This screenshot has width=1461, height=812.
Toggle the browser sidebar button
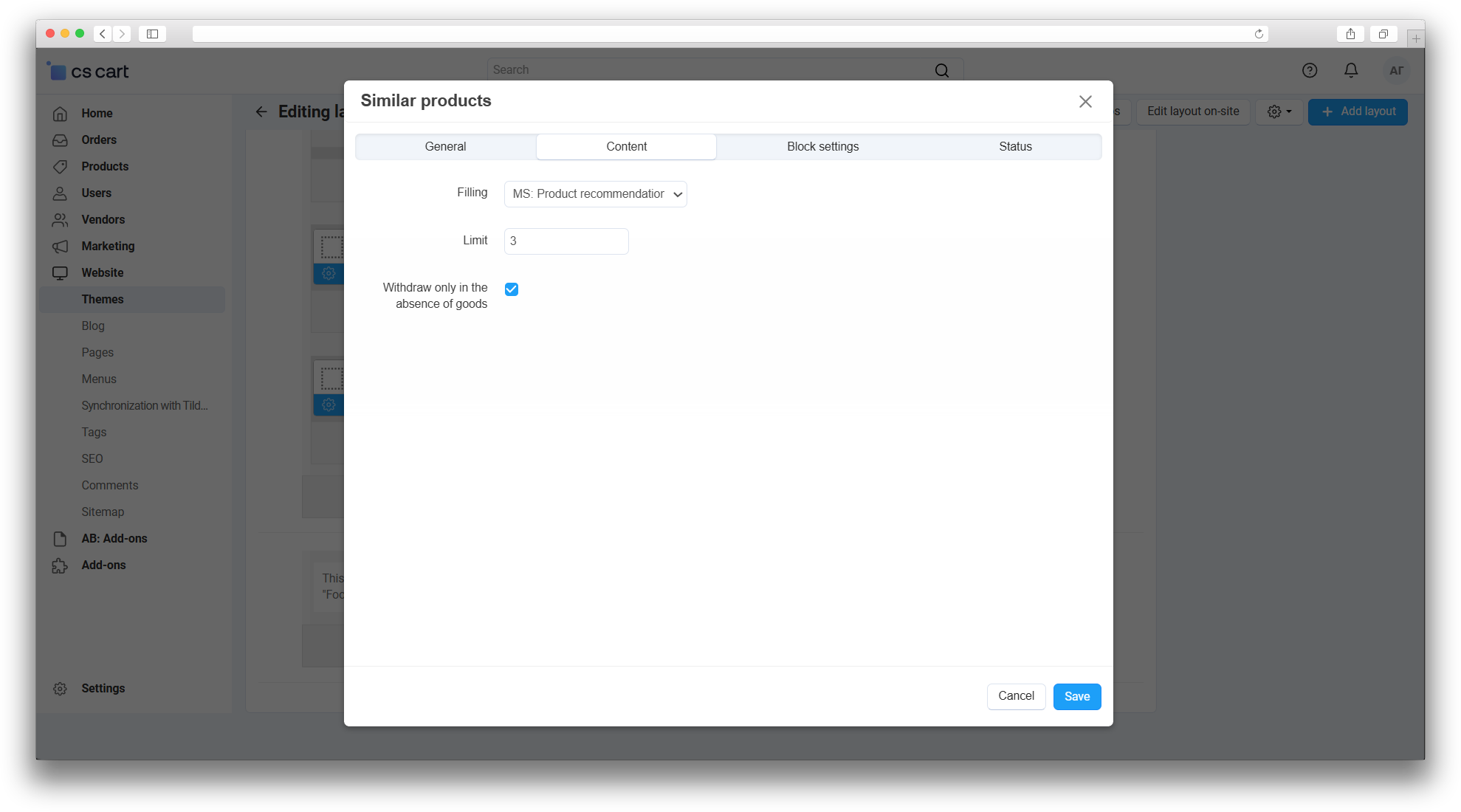pos(152,34)
